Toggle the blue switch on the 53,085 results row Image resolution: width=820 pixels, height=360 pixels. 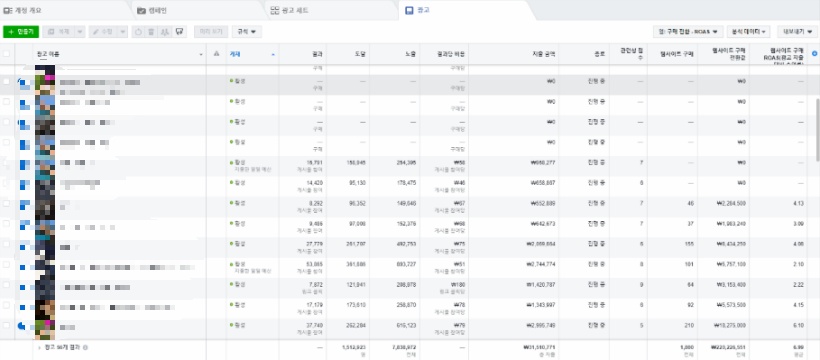pos(25,267)
